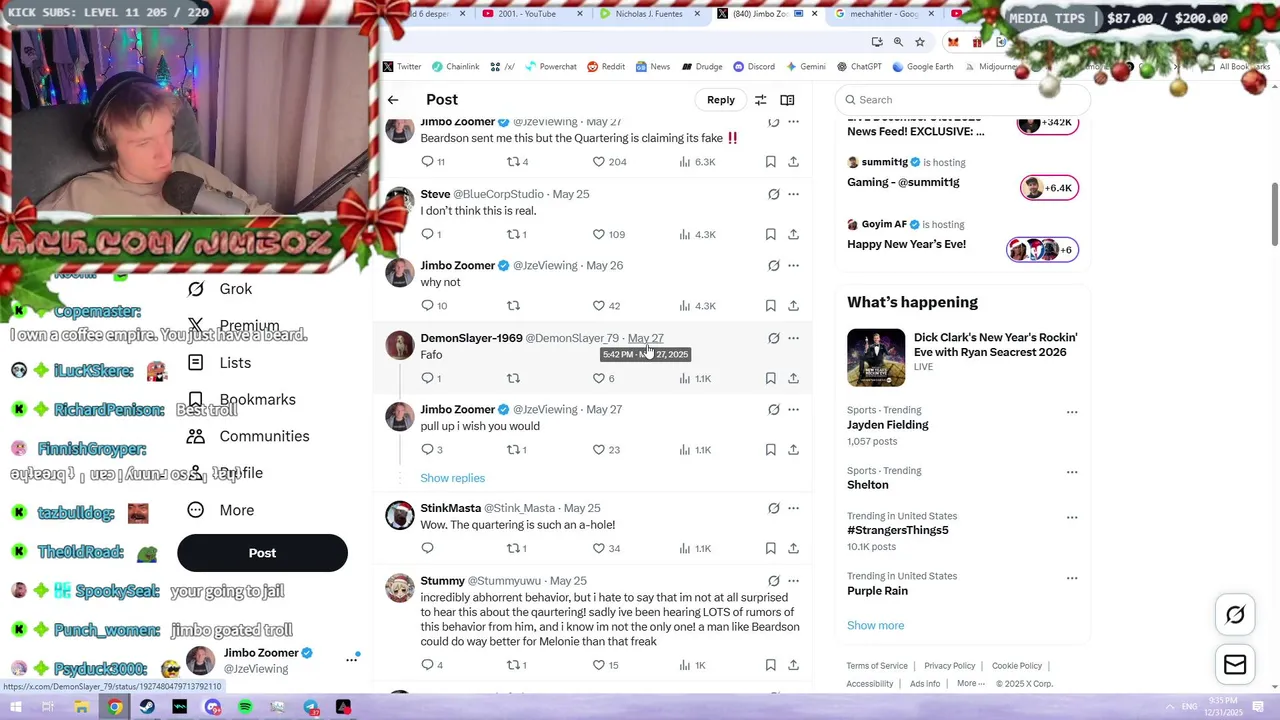Focus the X Search field

pyautogui.click(x=962, y=100)
